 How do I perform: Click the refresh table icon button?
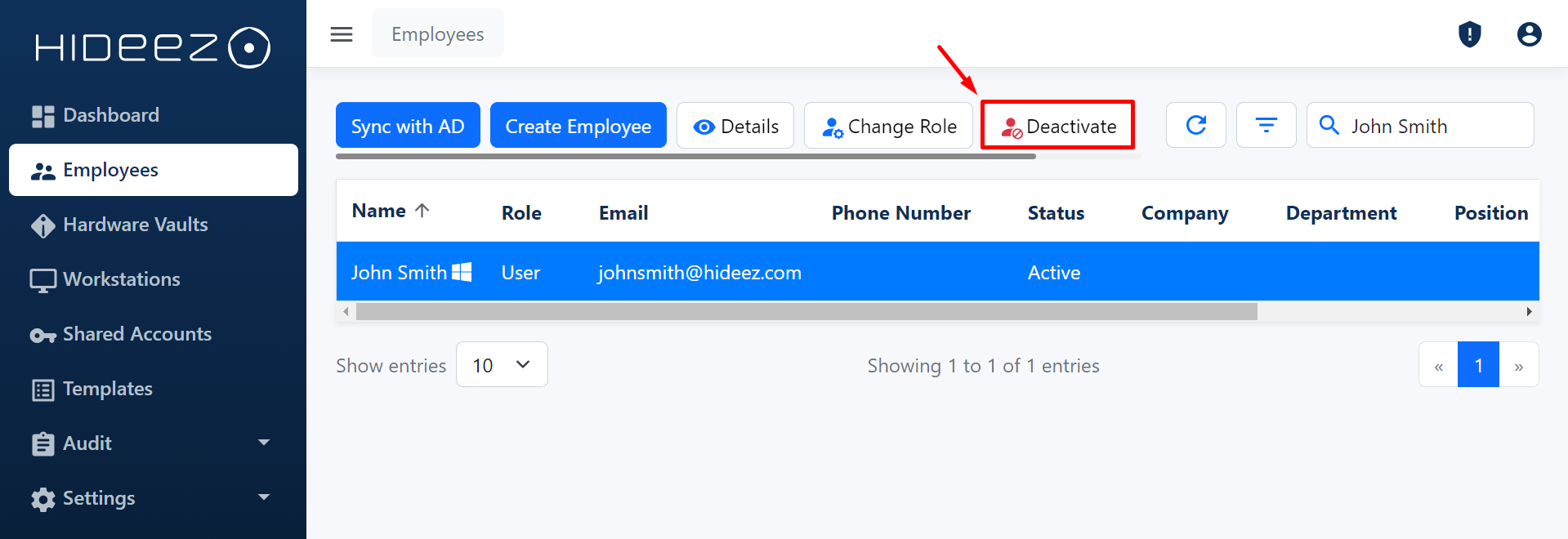click(1195, 125)
